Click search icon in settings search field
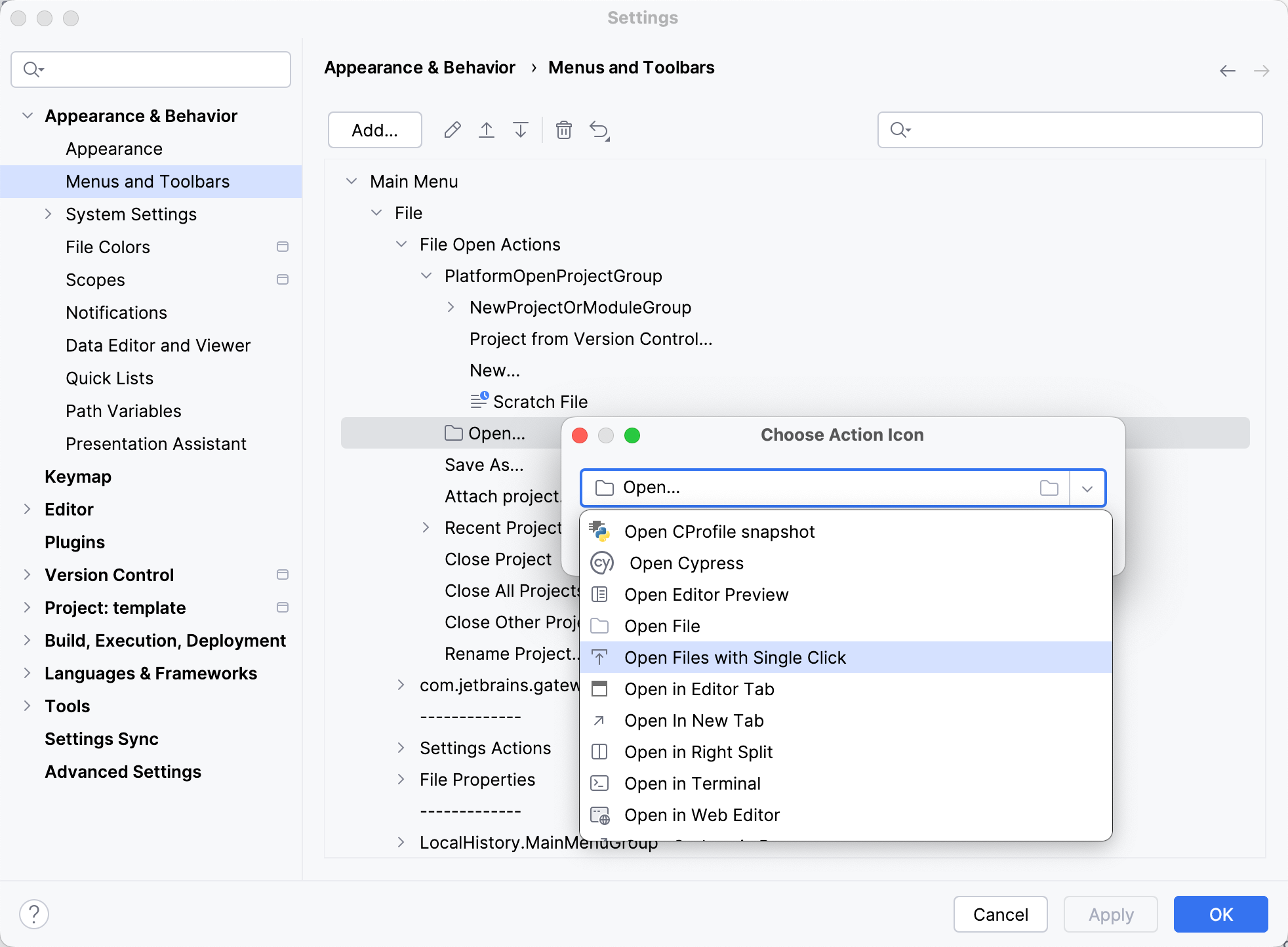This screenshot has height=947, width=1288. point(33,69)
